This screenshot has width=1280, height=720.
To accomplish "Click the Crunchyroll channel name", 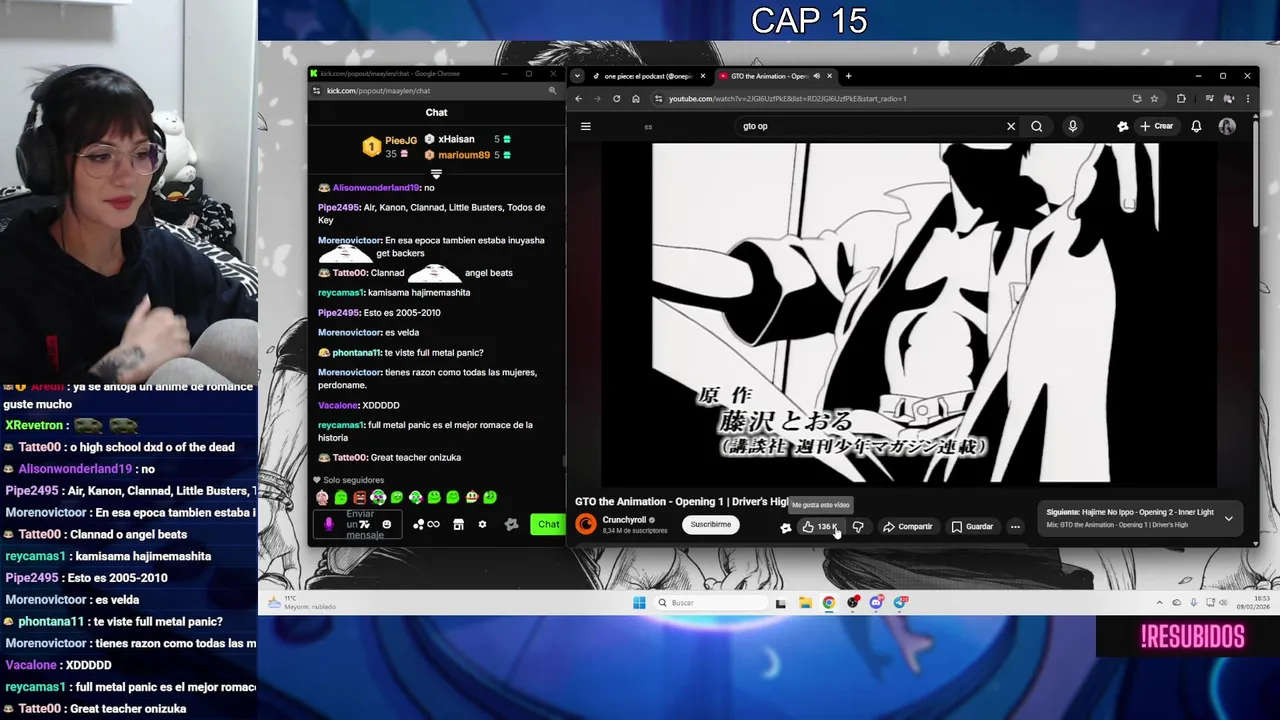I will 624,520.
